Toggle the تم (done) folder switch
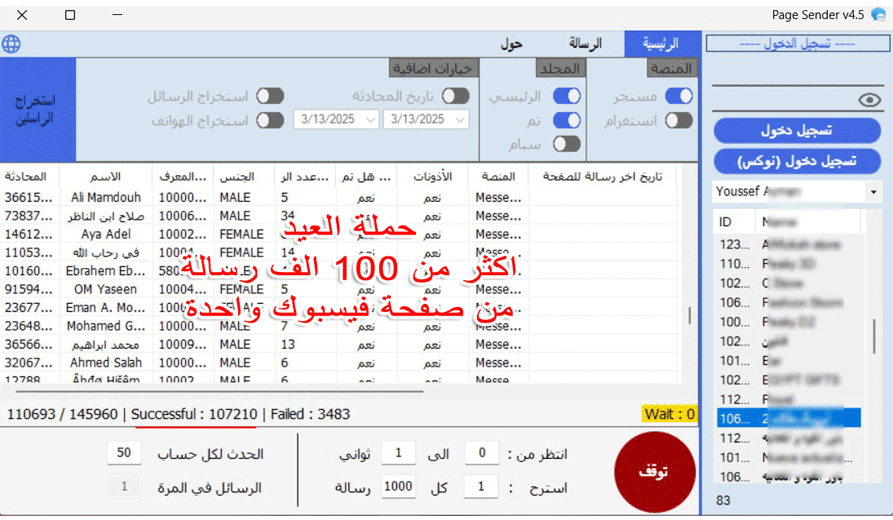Screen dimensions: 893x520 (x=567, y=121)
